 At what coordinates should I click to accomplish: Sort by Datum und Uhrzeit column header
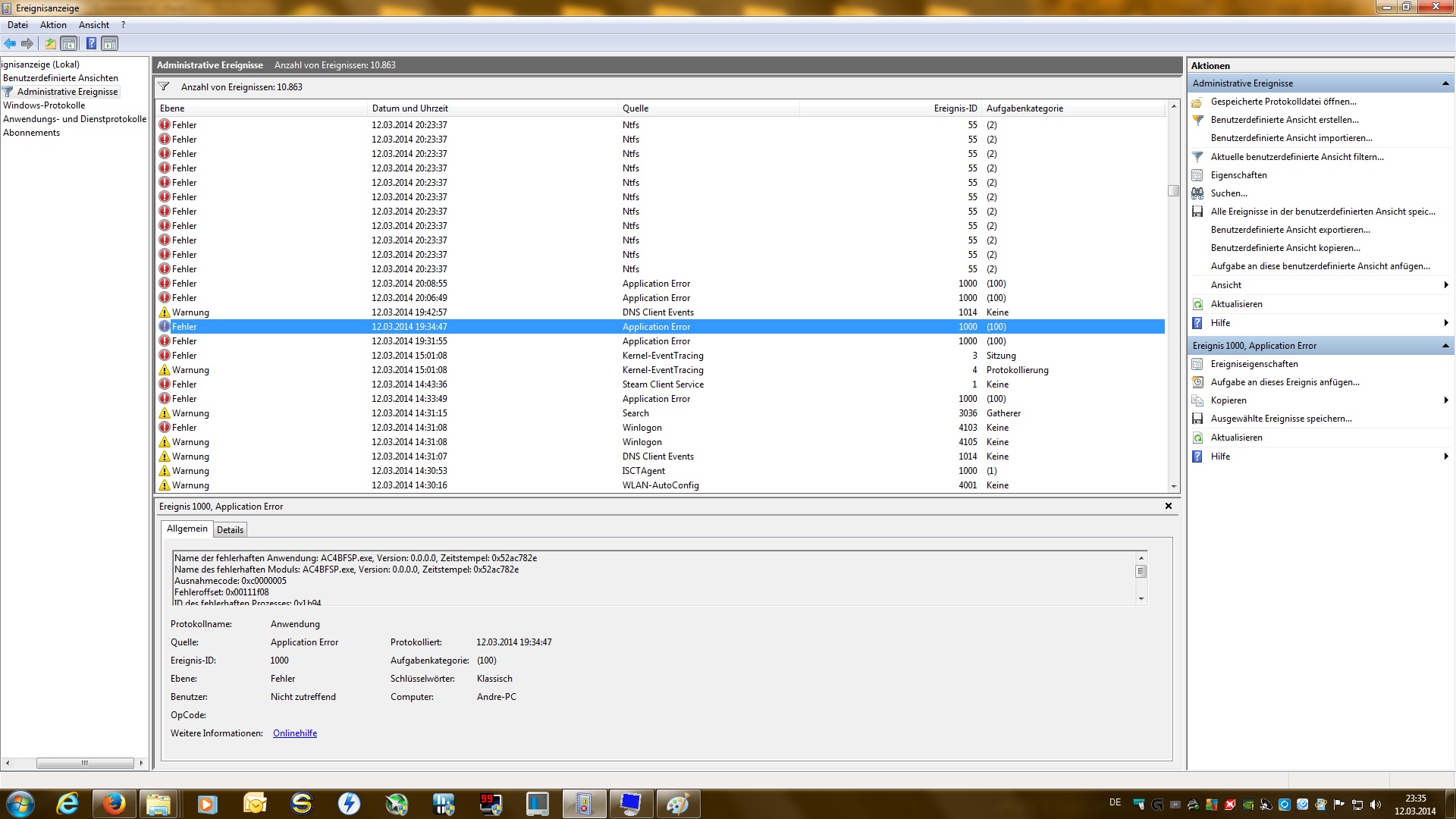(409, 108)
